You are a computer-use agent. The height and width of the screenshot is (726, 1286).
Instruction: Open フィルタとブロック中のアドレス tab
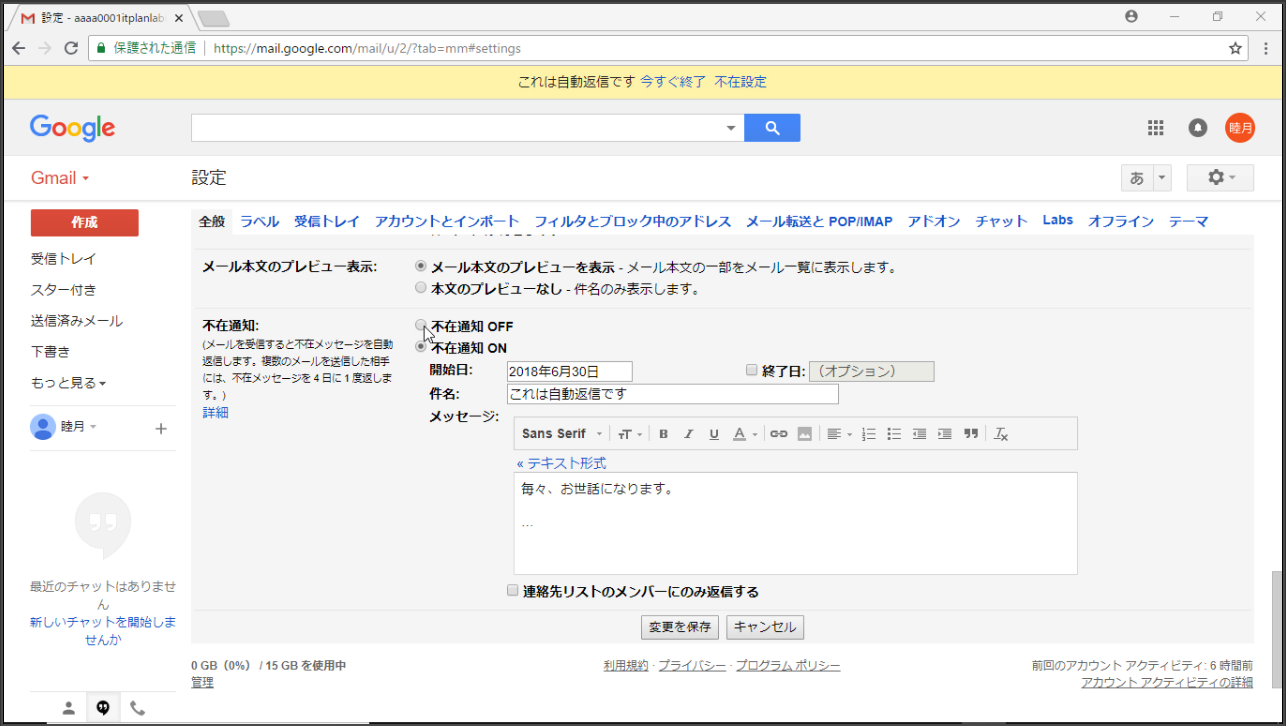point(633,221)
